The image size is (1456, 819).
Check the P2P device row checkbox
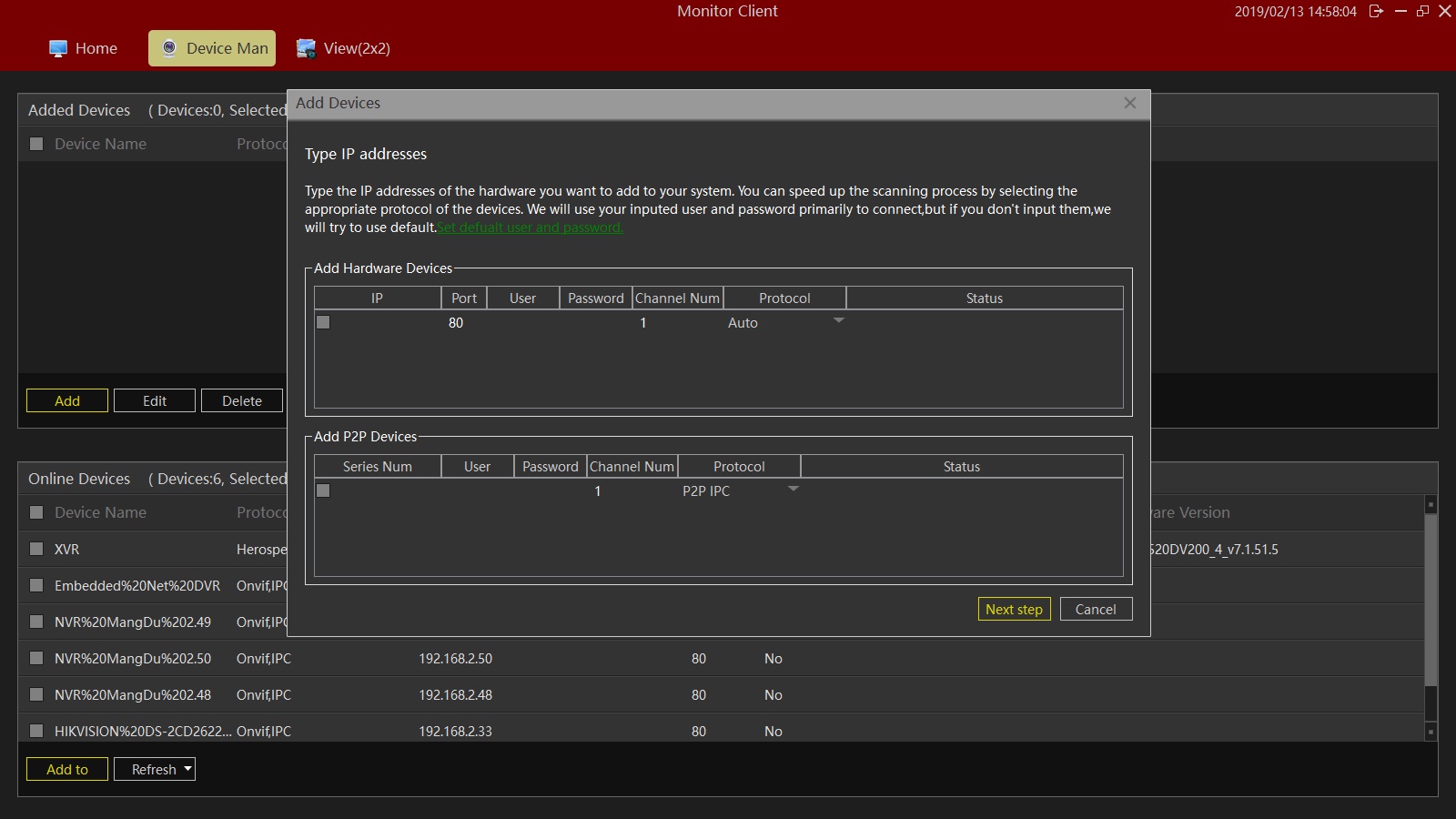pyautogui.click(x=323, y=490)
